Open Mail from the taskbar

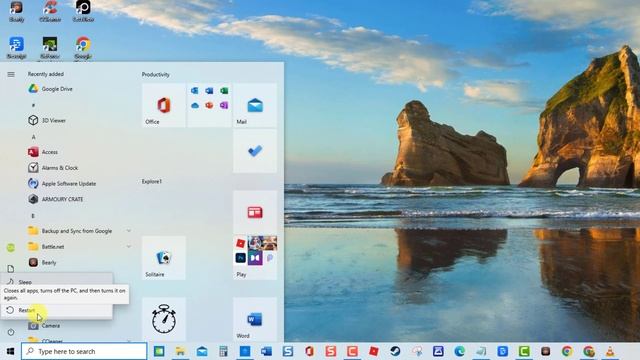click(x=202, y=351)
